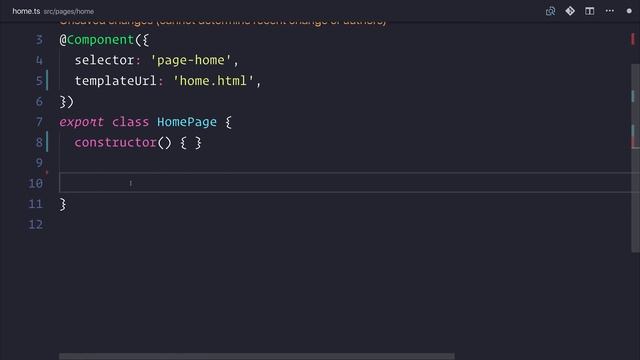Click line number 12 in gutter
The height and width of the screenshot is (360, 640).
(36, 224)
